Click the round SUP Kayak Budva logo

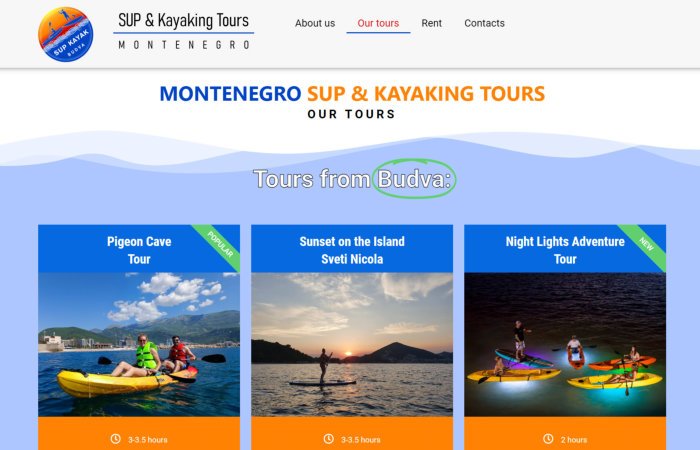66,34
